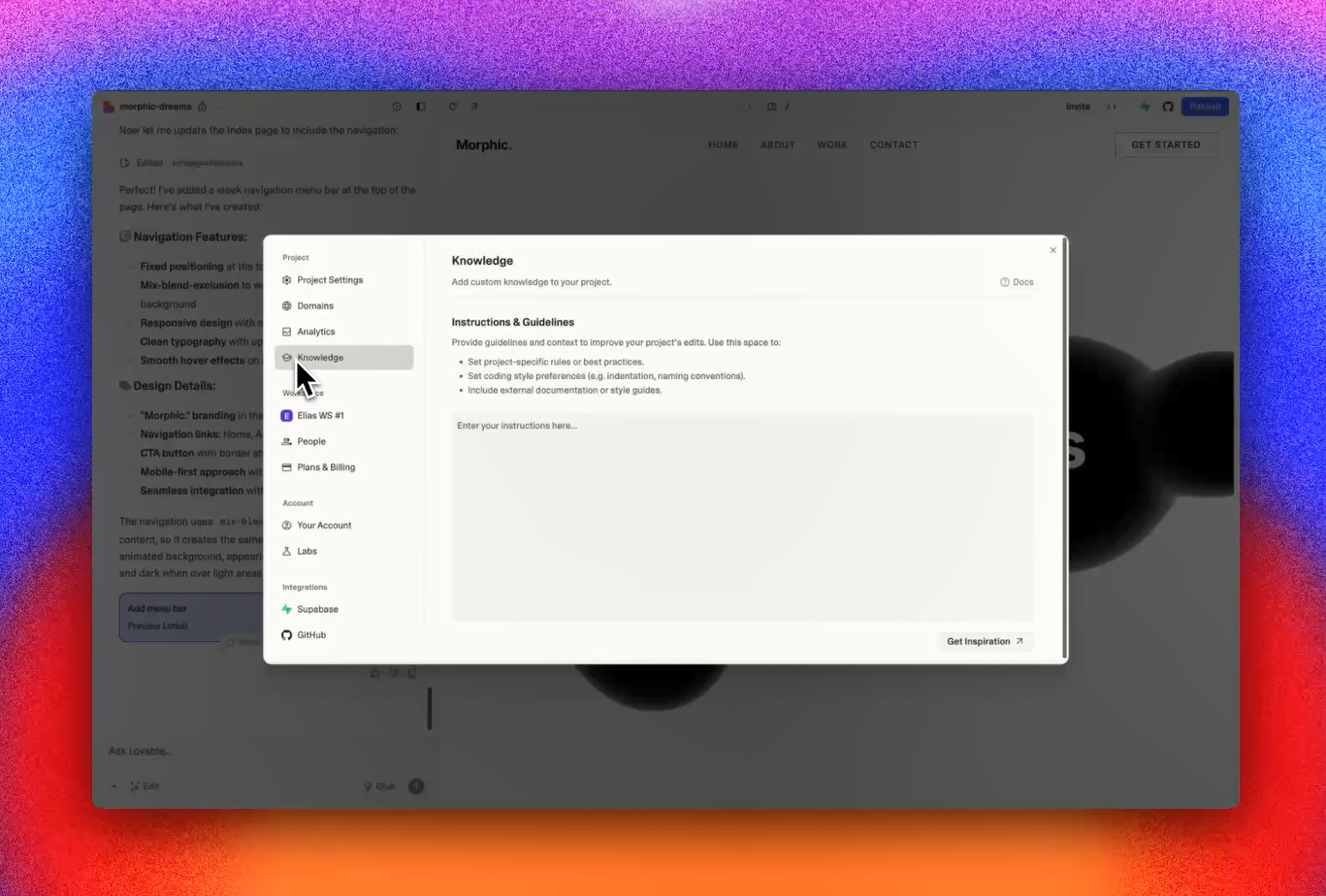Click the Edit button below the chat input
This screenshot has width=1326, height=896.
click(145, 786)
